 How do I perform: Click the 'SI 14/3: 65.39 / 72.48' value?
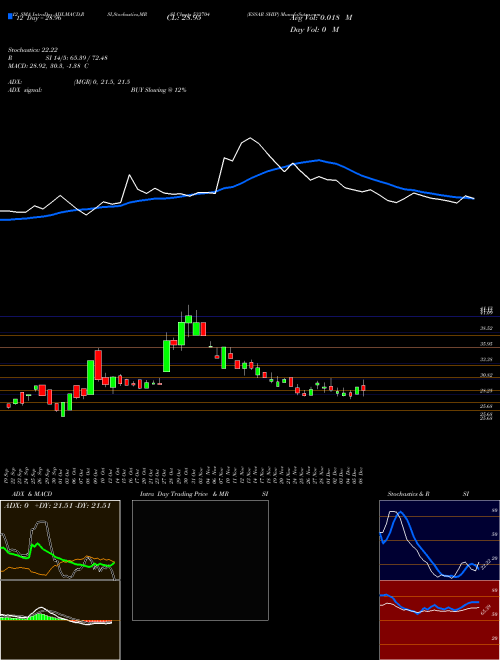pyautogui.click(x=77, y=58)
